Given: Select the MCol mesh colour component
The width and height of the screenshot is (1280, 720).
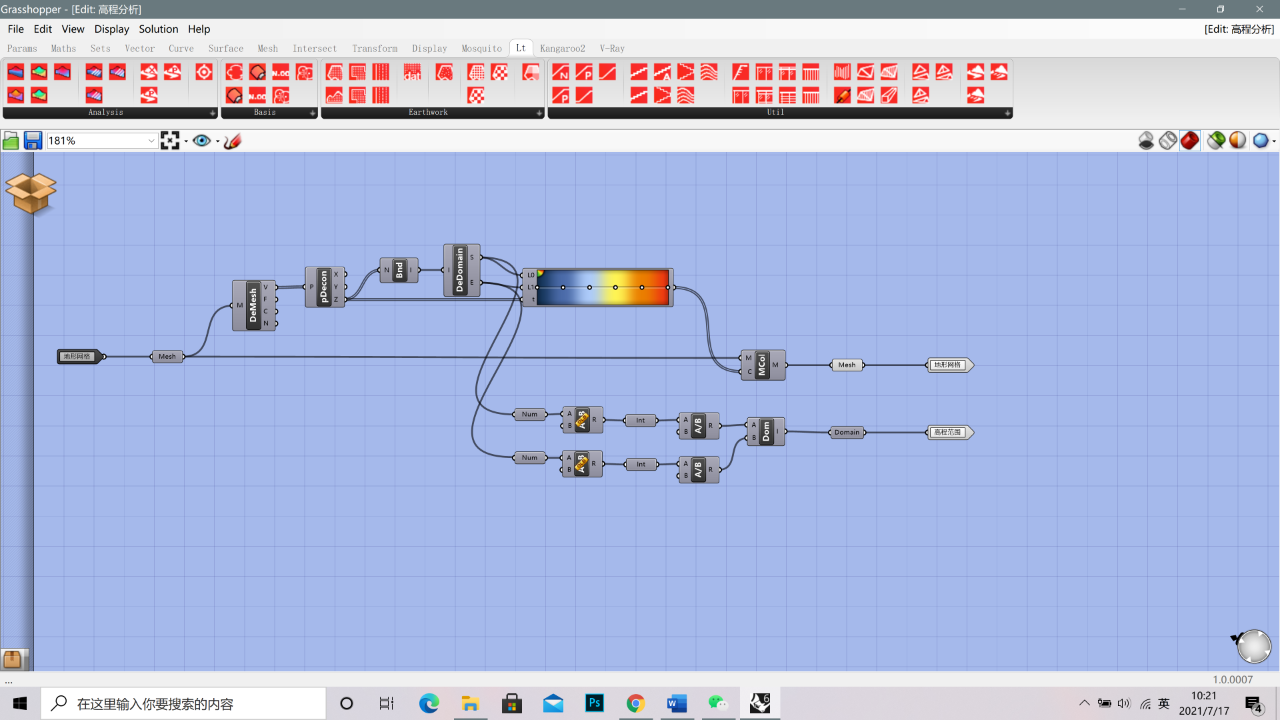Looking at the screenshot, I should click(x=762, y=365).
